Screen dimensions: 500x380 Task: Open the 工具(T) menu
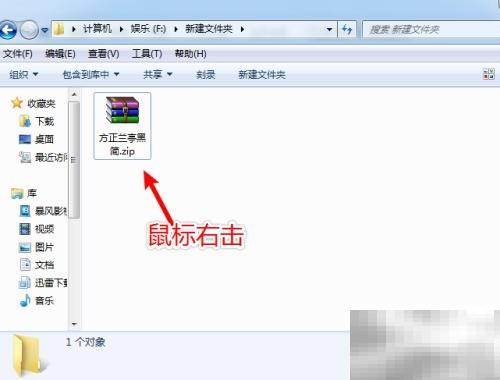[147, 54]
